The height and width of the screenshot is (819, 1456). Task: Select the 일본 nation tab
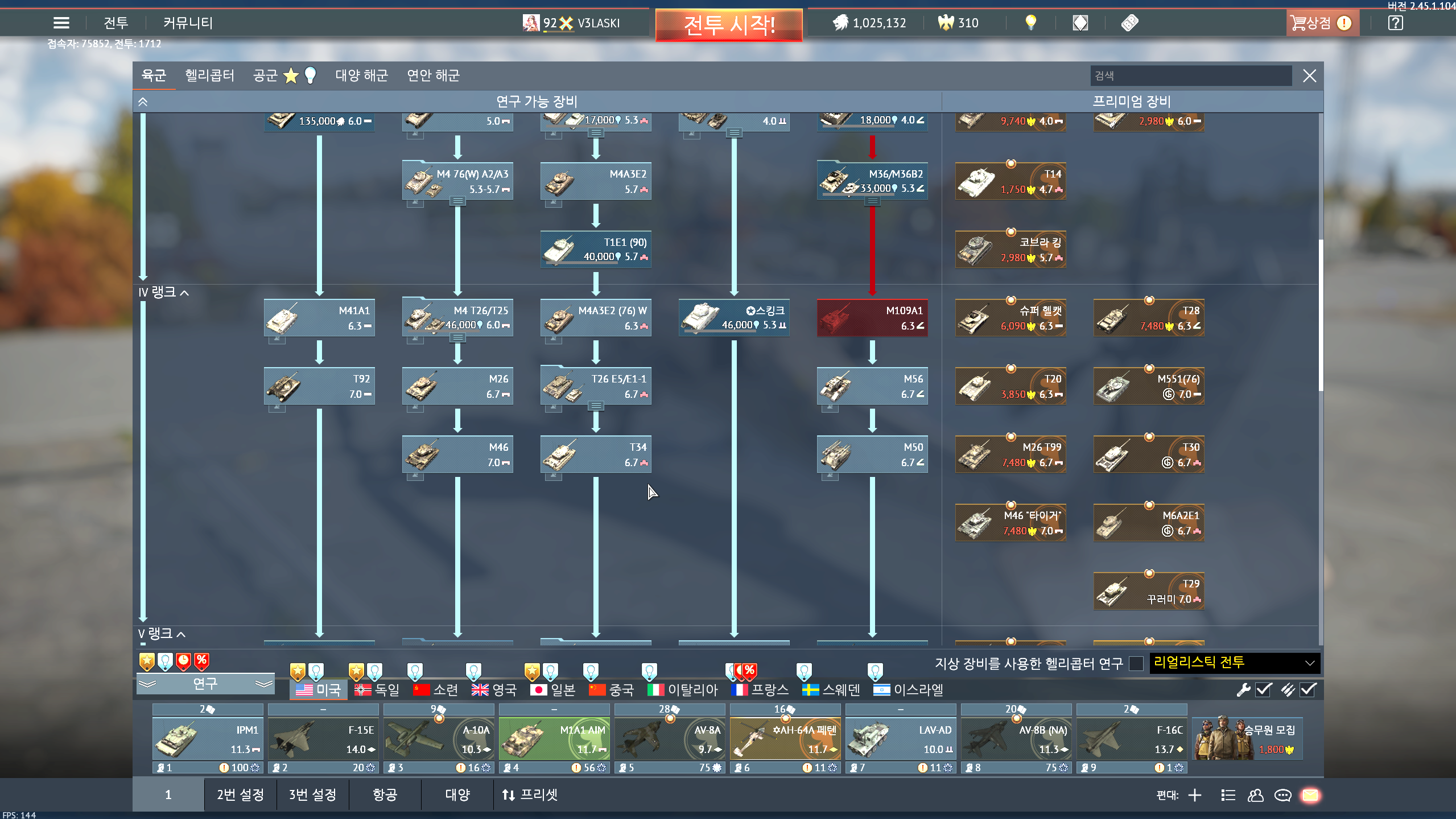pos(552,690)
